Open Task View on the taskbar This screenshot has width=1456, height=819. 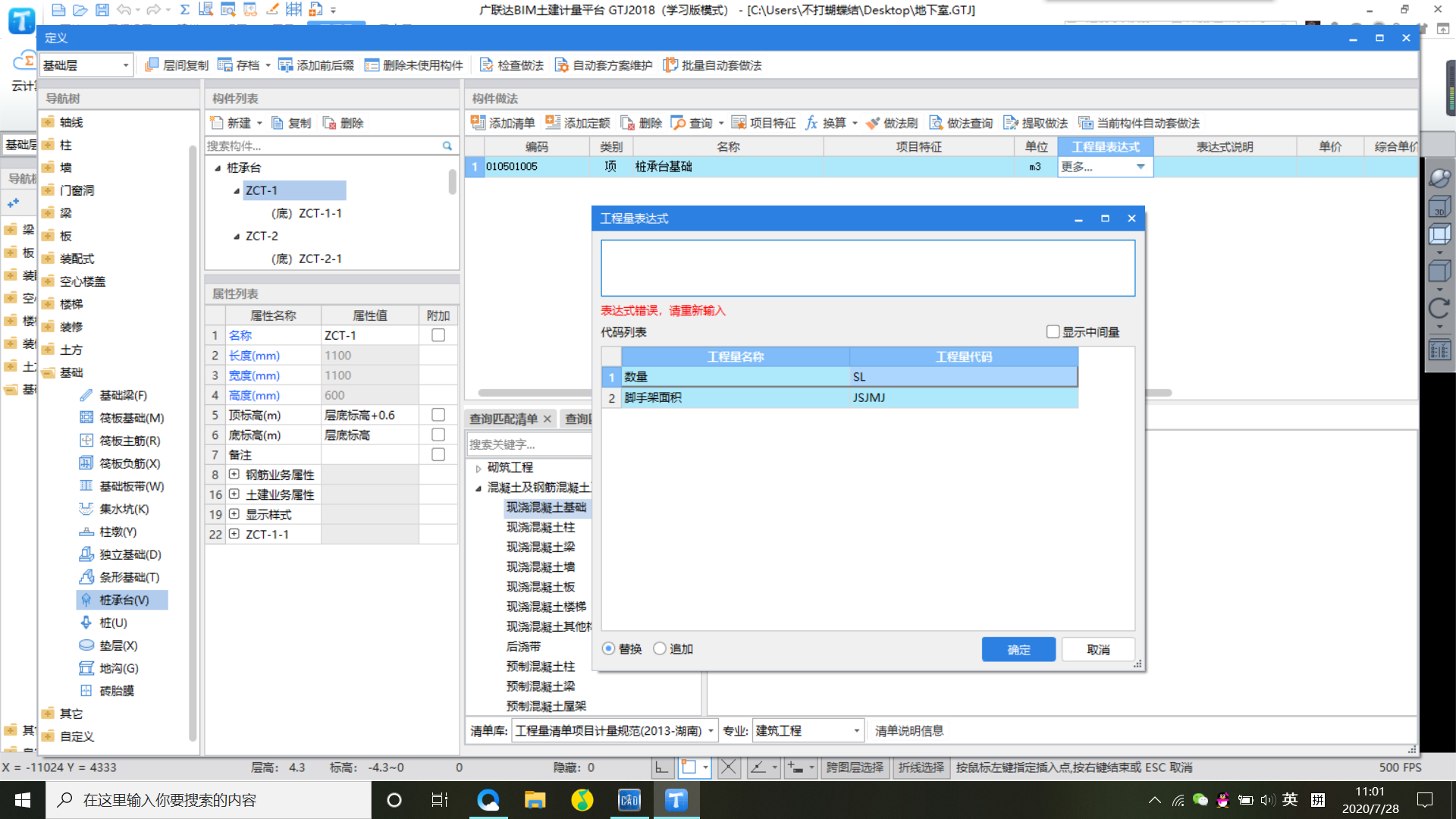point(440,800)
